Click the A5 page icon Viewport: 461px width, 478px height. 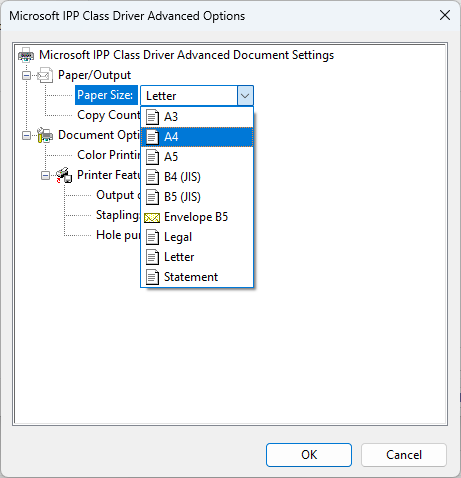tap(152, 157)
